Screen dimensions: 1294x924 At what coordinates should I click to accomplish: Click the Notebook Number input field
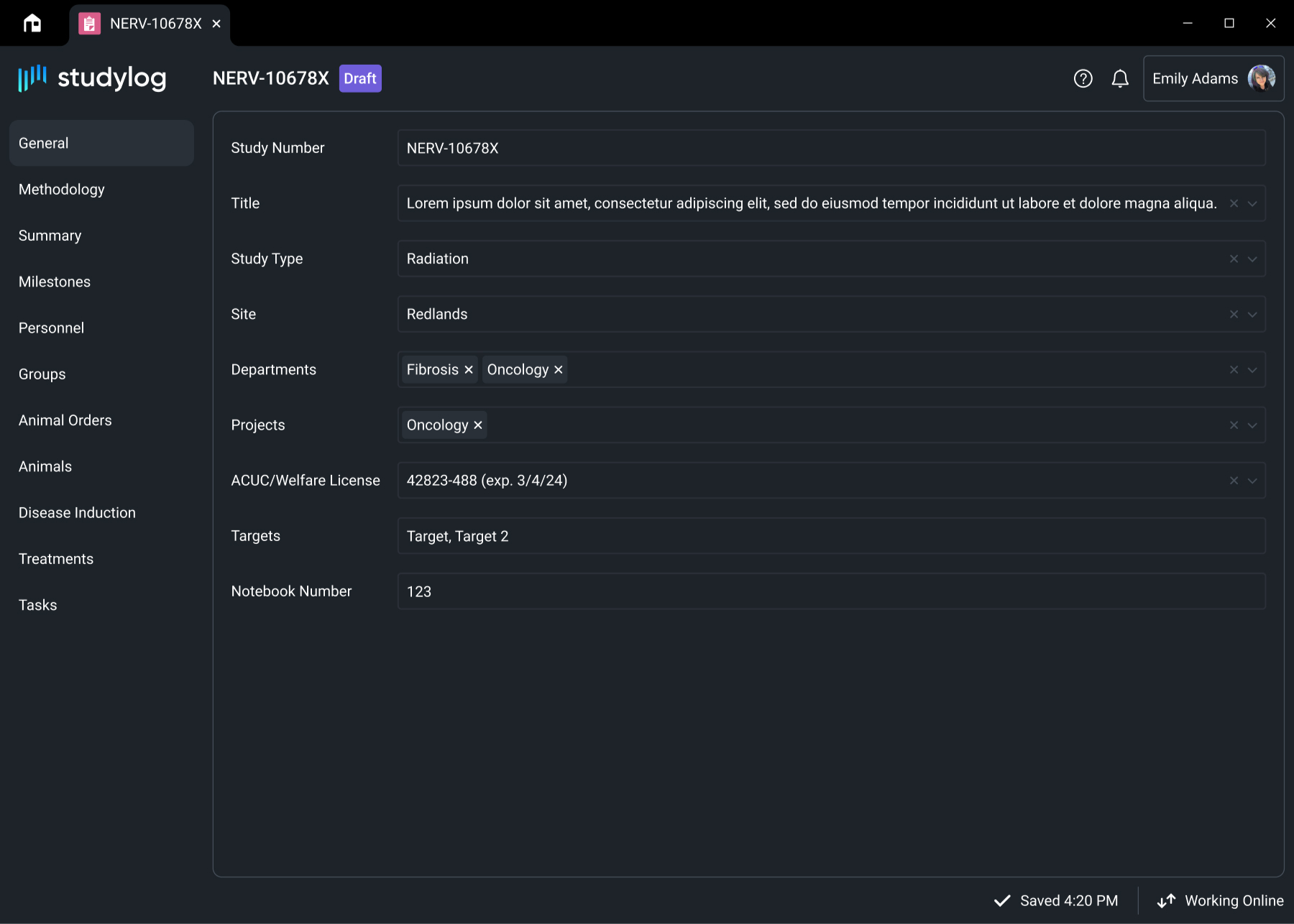pyautogui.click(x=831, y=591)
